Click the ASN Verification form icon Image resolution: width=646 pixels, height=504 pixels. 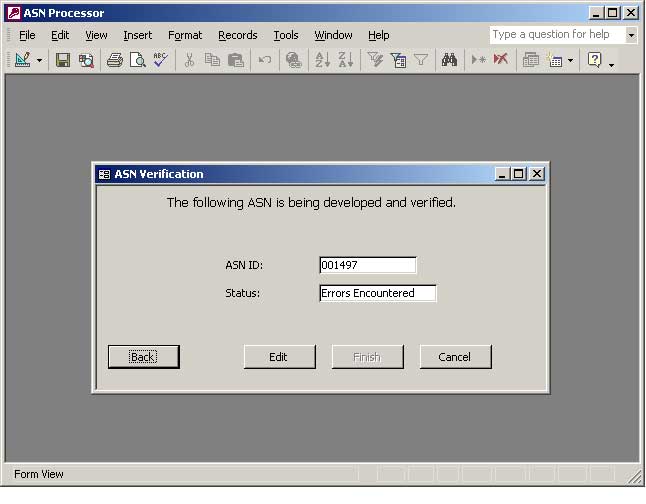tap(104, 174)
